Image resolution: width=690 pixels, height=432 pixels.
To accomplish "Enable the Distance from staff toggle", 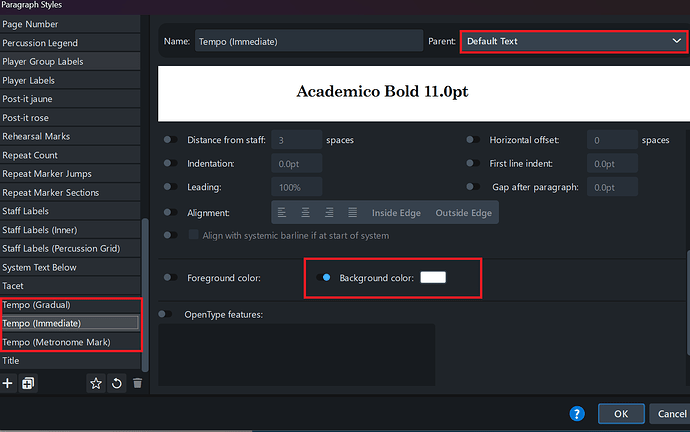I will pyautogui.click(x=171, y=140).
